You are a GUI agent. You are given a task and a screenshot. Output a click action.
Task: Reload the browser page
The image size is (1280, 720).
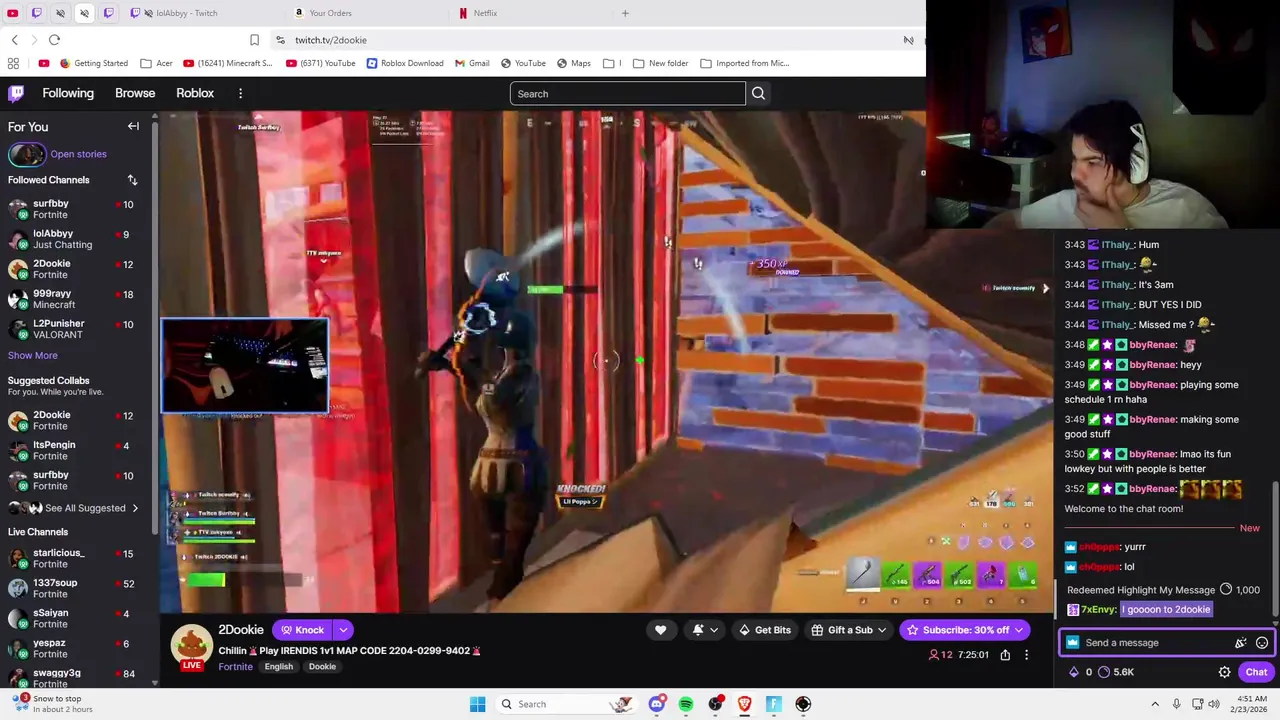click(54, 40)
